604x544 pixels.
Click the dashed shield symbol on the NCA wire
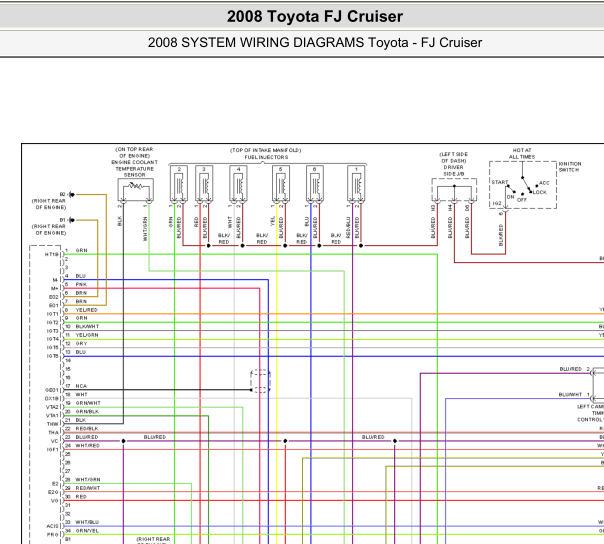coord(260,381)
